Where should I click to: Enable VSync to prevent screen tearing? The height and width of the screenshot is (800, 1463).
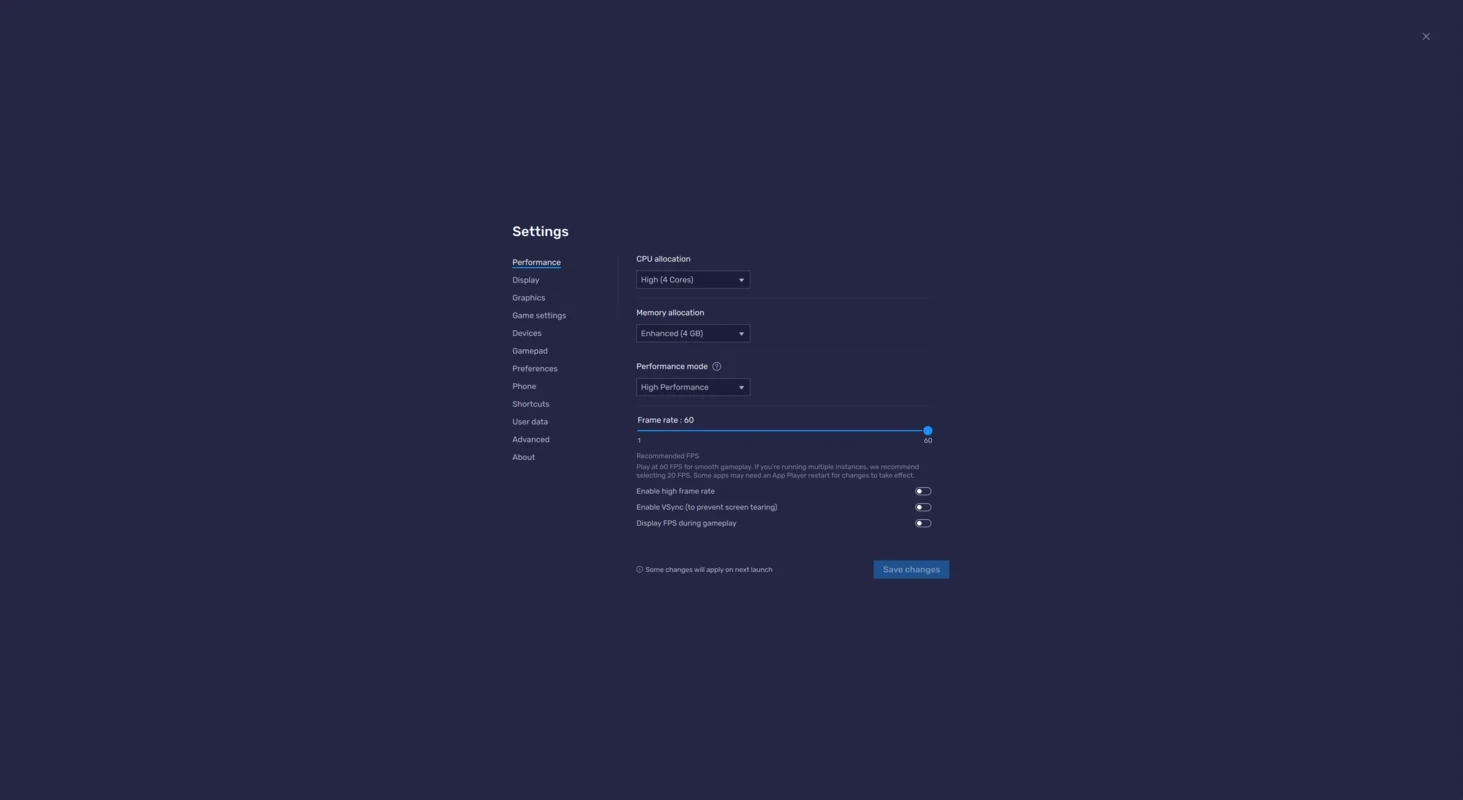tap(922, 508)
